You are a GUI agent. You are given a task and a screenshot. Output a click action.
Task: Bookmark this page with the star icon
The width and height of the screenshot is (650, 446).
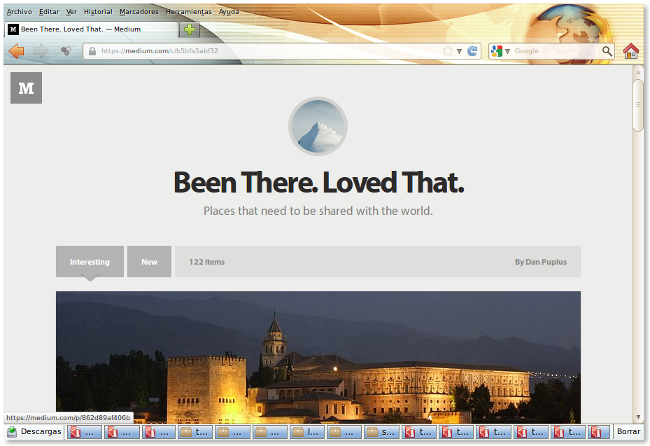448,51
